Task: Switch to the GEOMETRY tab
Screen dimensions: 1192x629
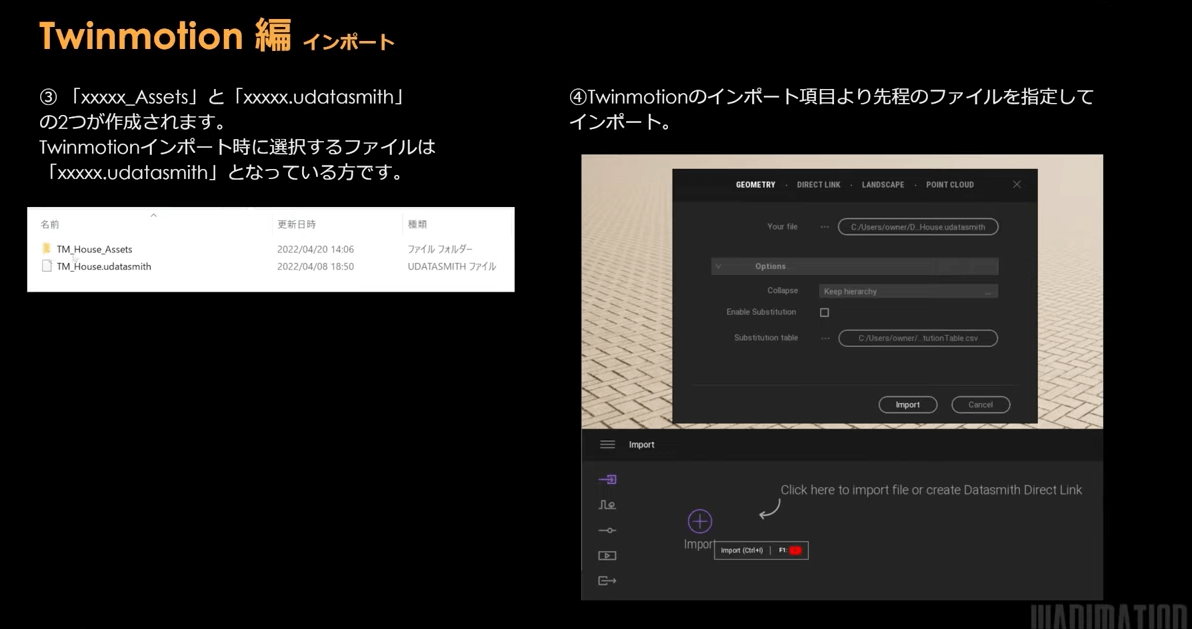Action: 755,185
